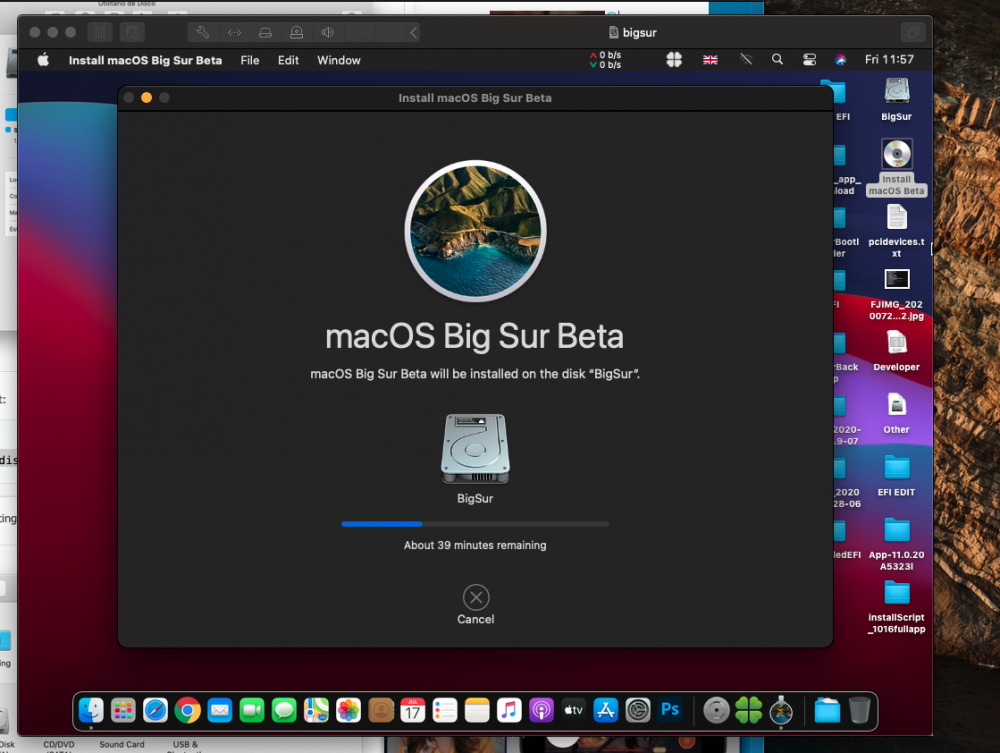Open the clover menu bar icon

674,60
